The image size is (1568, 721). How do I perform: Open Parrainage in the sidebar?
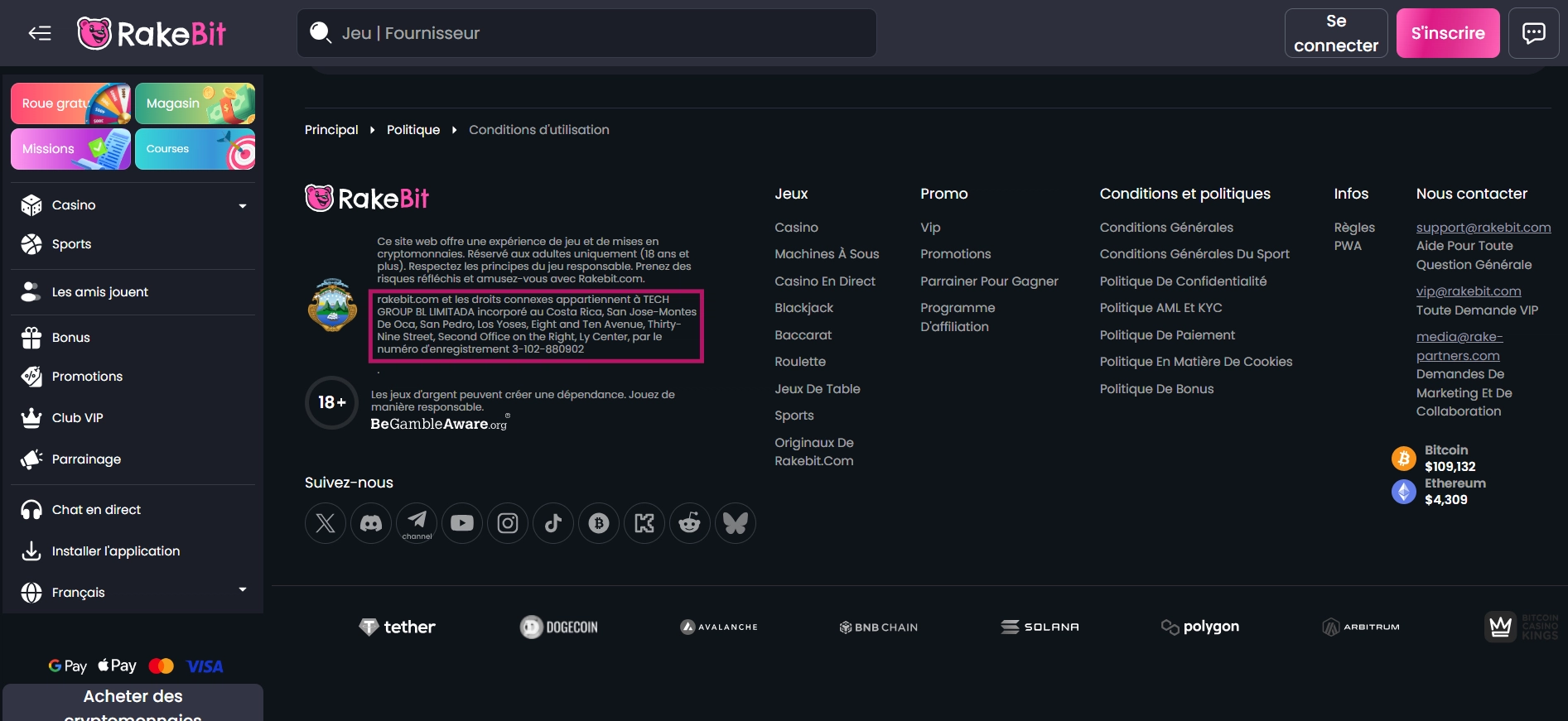coord(133,459)
